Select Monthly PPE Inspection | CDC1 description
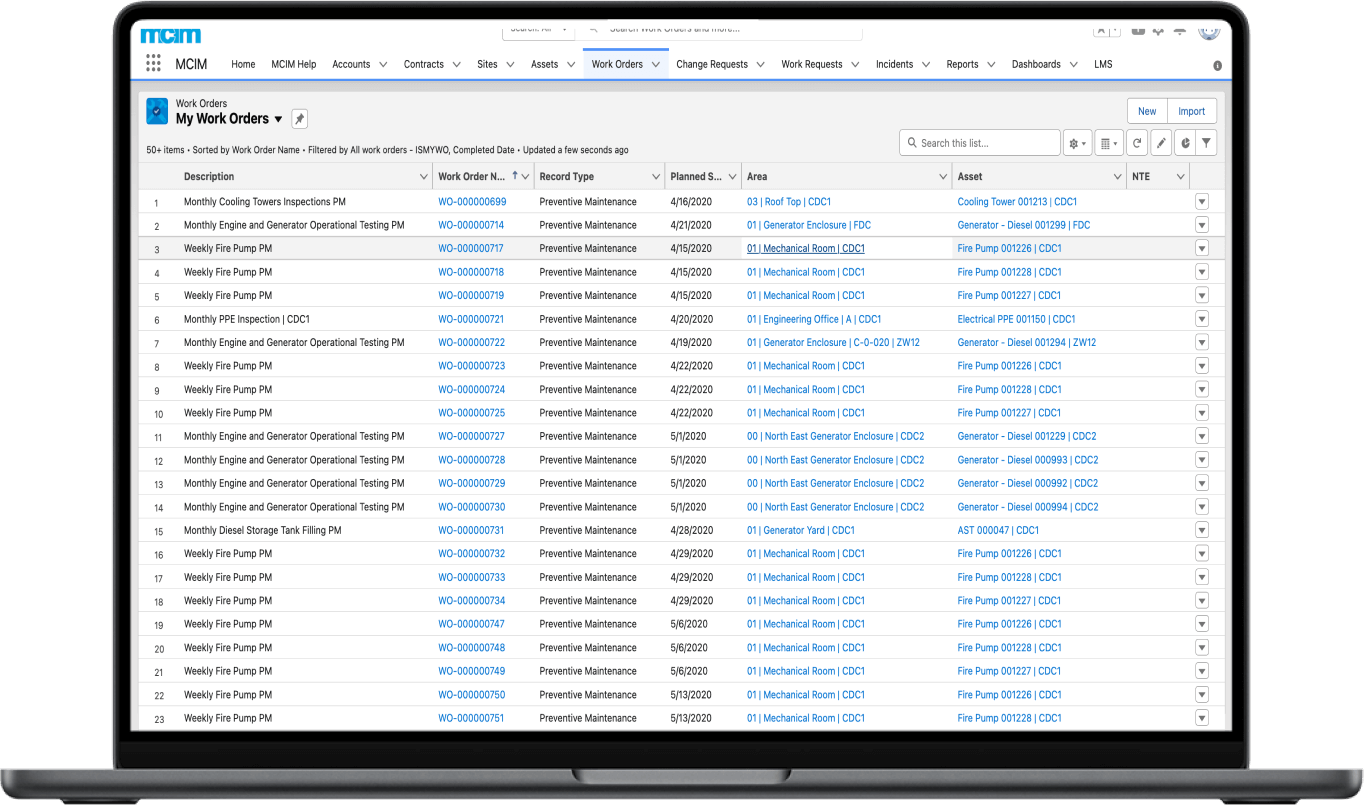Viewport: 1364px width, 805px height. point(247,319)
